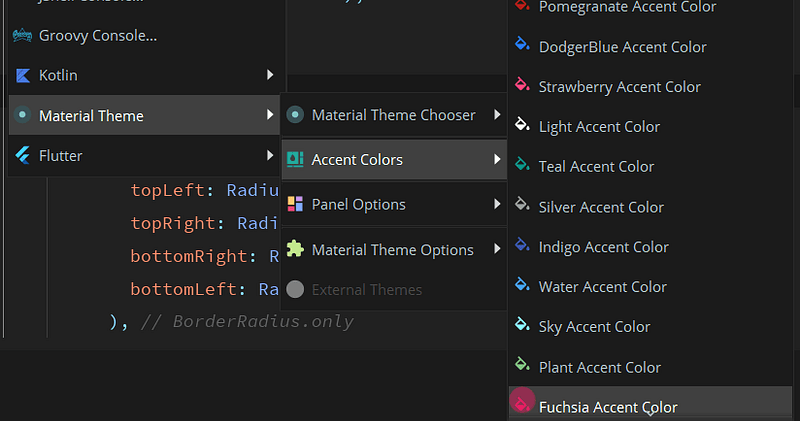
Task: Open Panel Options submenu
Action: [394, 204]
